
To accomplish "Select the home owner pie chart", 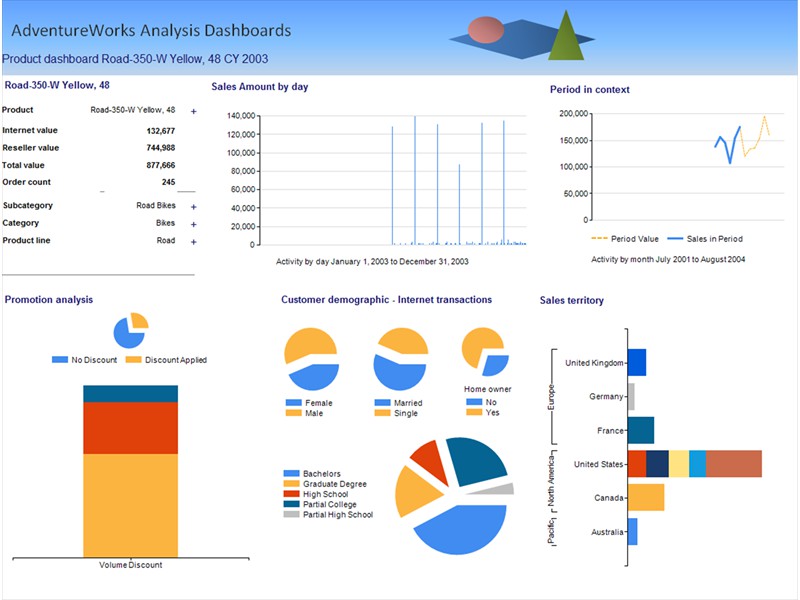I will (485, 352).
